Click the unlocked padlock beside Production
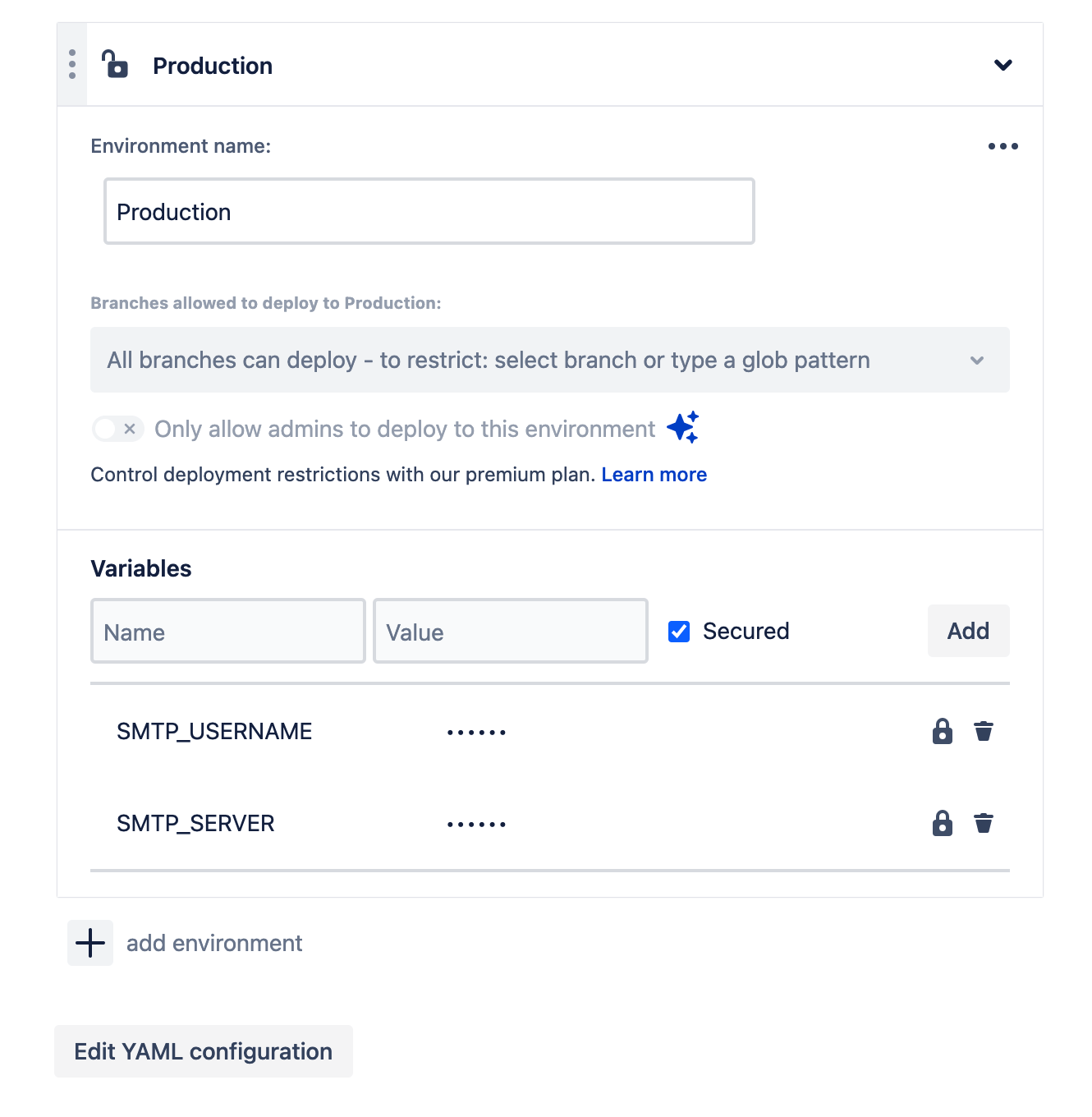 click(x=114, y=65)
